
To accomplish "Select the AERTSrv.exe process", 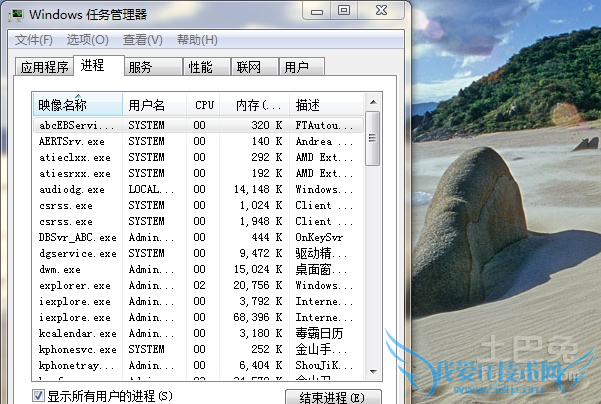I will (x=198, y=141).
